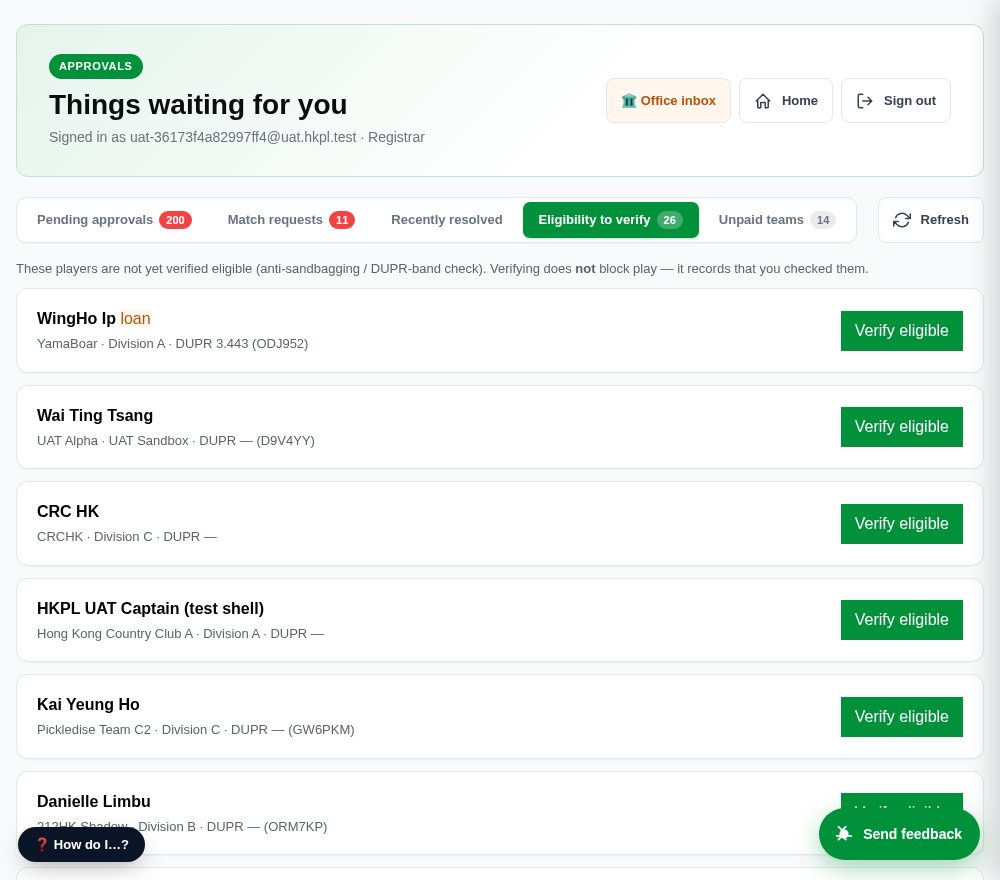Click the Signed in as email text

[237, 137]
